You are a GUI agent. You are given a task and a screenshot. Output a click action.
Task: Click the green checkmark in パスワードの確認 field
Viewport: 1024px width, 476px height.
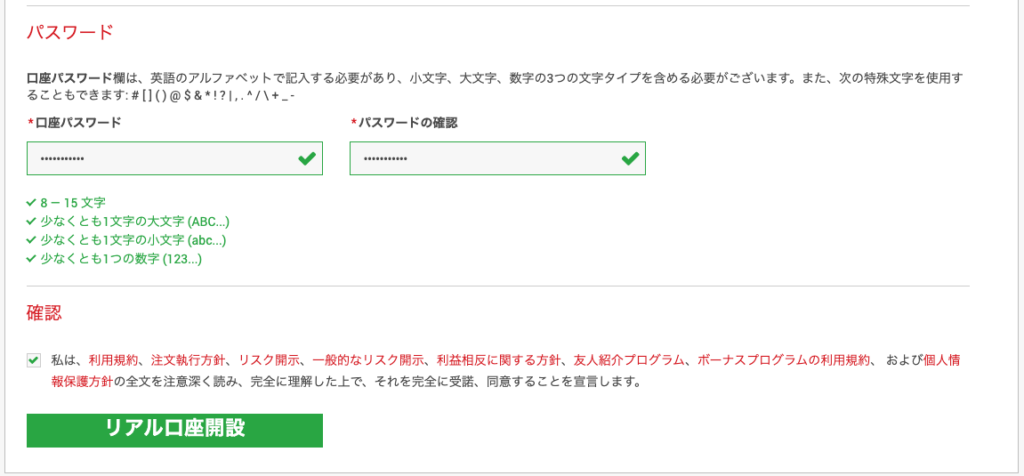pos(630,159)
